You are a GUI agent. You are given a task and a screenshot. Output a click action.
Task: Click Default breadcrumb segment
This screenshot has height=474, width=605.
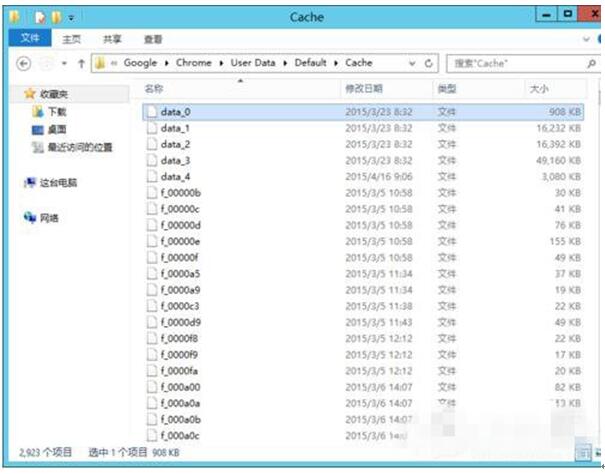point(310,63)
